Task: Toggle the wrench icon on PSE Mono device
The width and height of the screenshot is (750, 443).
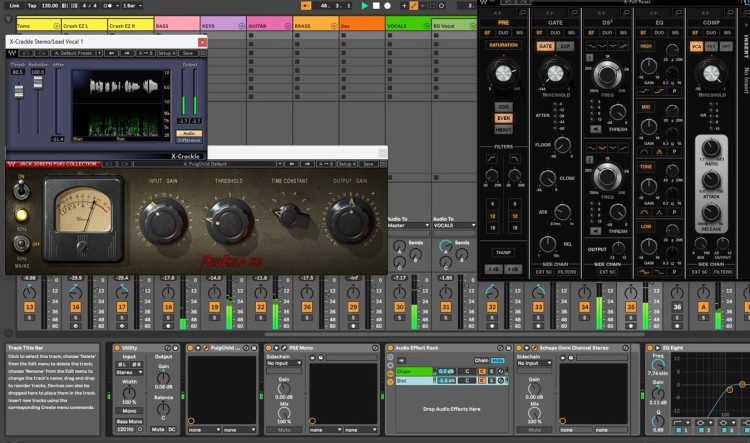Action: click(284, 348)
